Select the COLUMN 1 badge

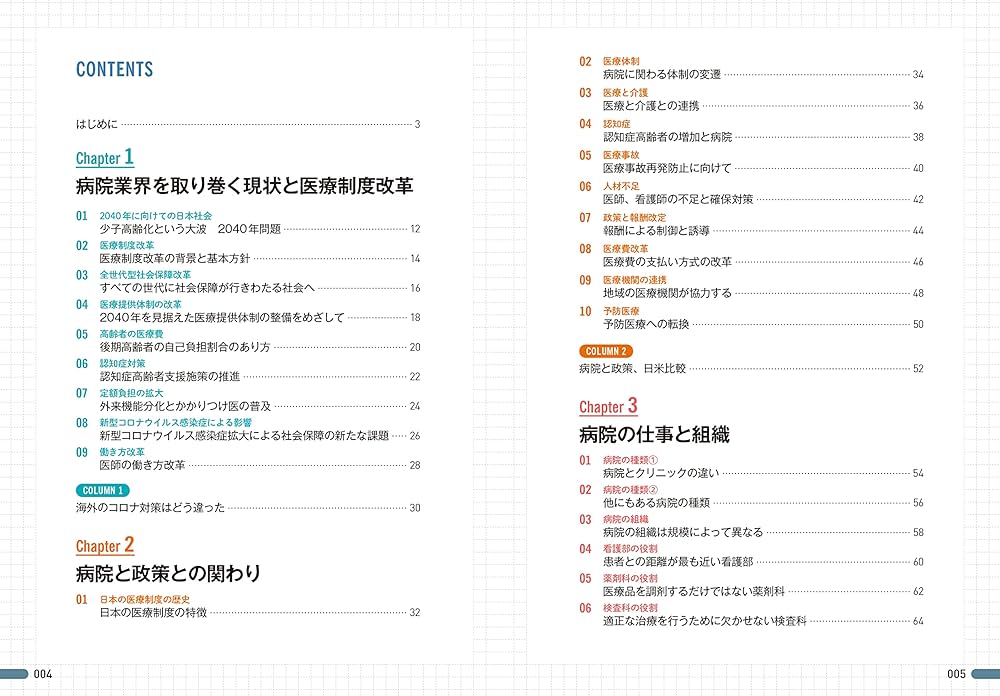(x=105, y=488)
